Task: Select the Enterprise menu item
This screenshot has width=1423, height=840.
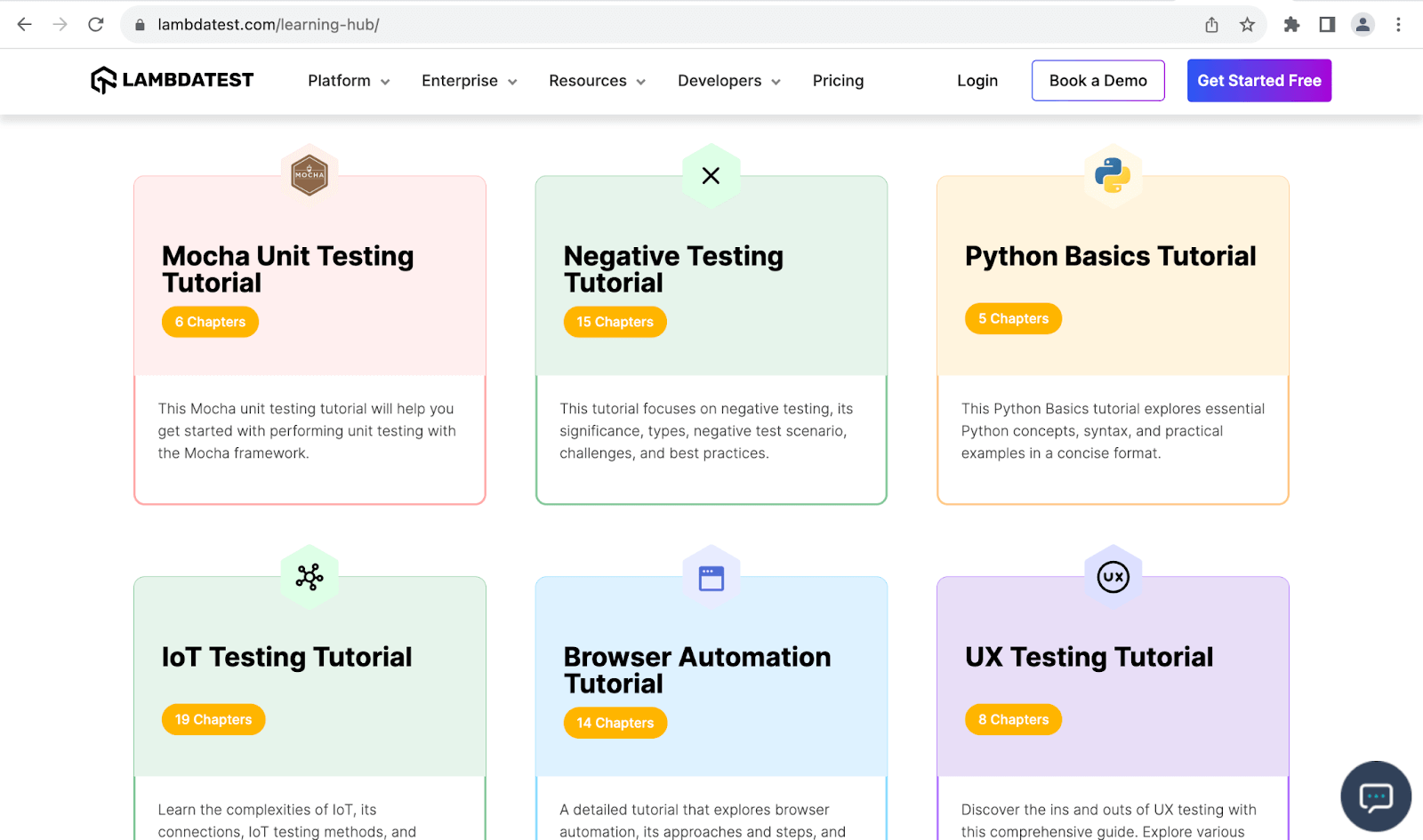Action: click(461, 80)
